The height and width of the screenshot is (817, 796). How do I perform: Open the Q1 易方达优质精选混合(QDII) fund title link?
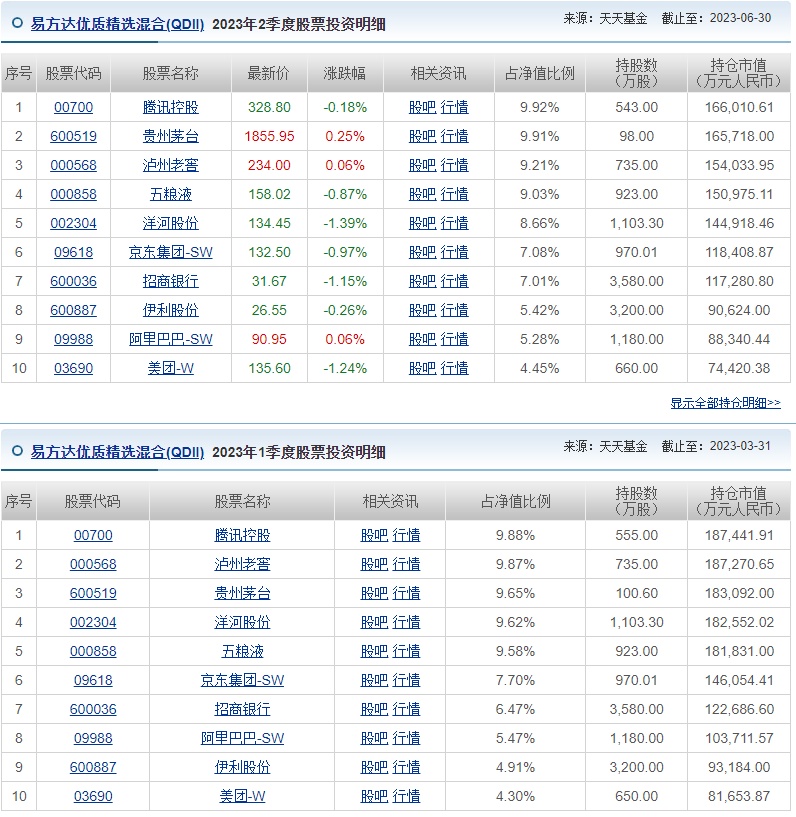pyautogui.click(x=117, y=452)
